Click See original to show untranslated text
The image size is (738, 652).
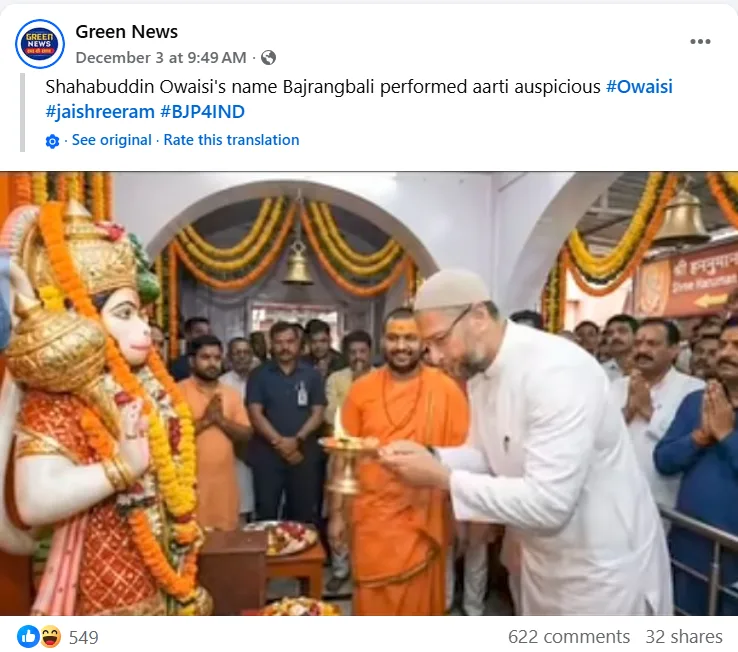coord(112,140)
